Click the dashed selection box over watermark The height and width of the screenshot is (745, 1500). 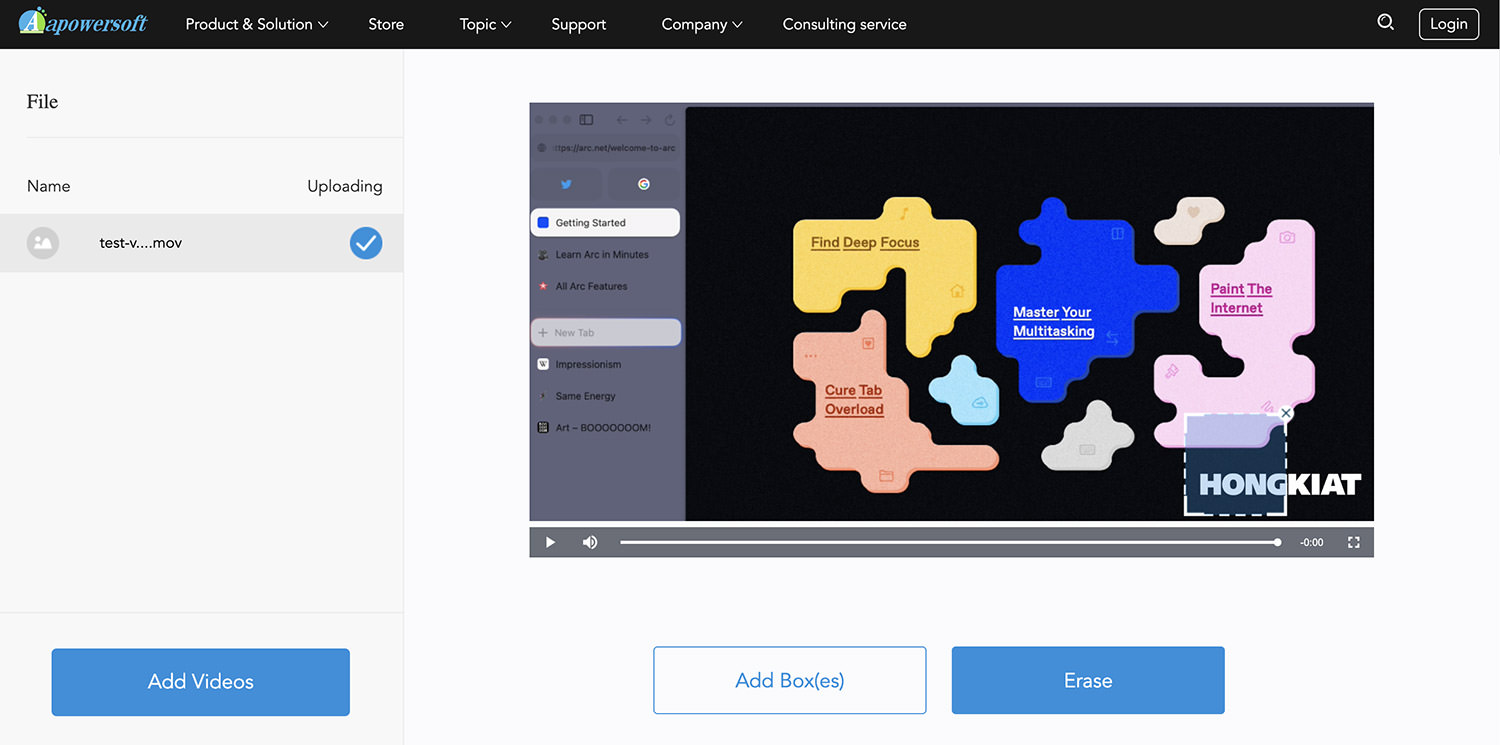click(1235, 465)
